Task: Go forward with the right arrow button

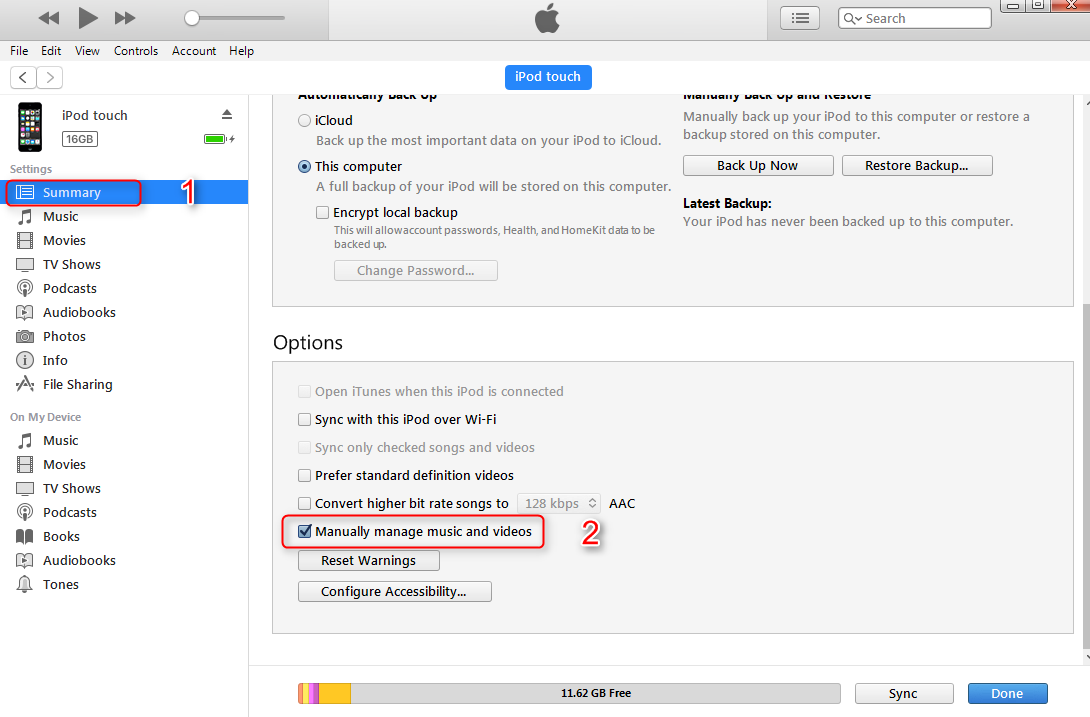Action: tap(49, 77)
